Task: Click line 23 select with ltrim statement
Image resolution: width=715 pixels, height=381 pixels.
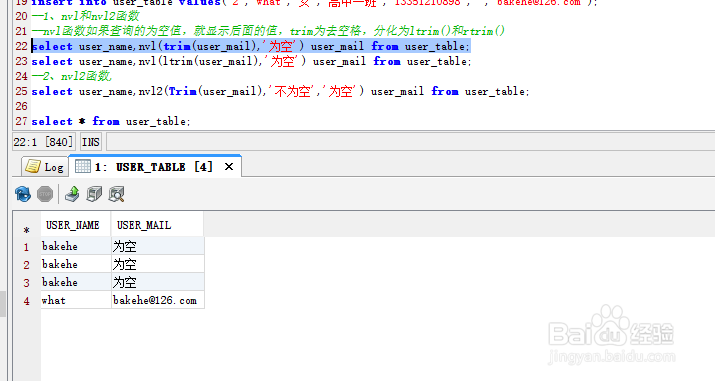Action: point(251,61)
